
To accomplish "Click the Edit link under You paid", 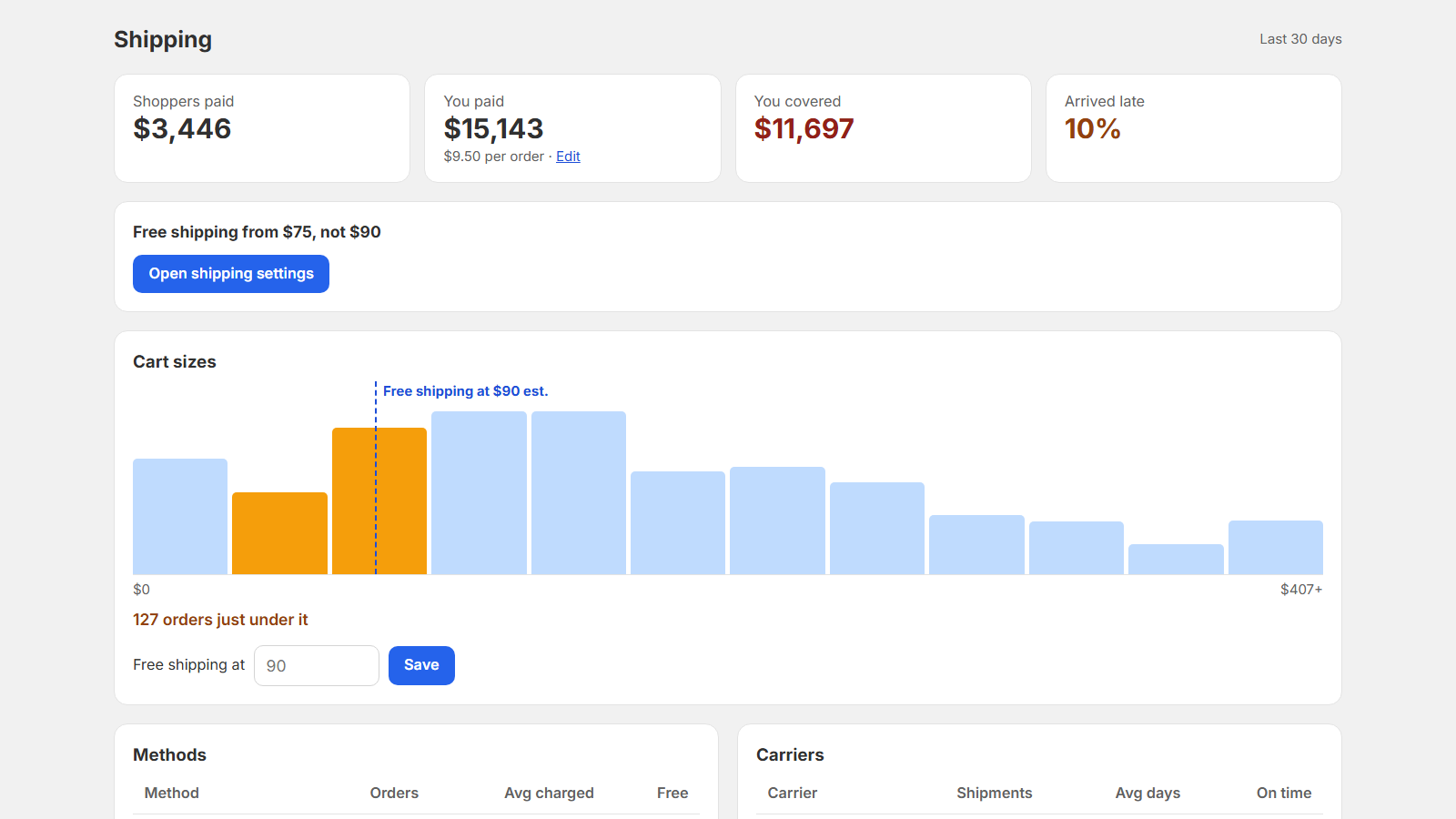I will click(x=568, y=157).
